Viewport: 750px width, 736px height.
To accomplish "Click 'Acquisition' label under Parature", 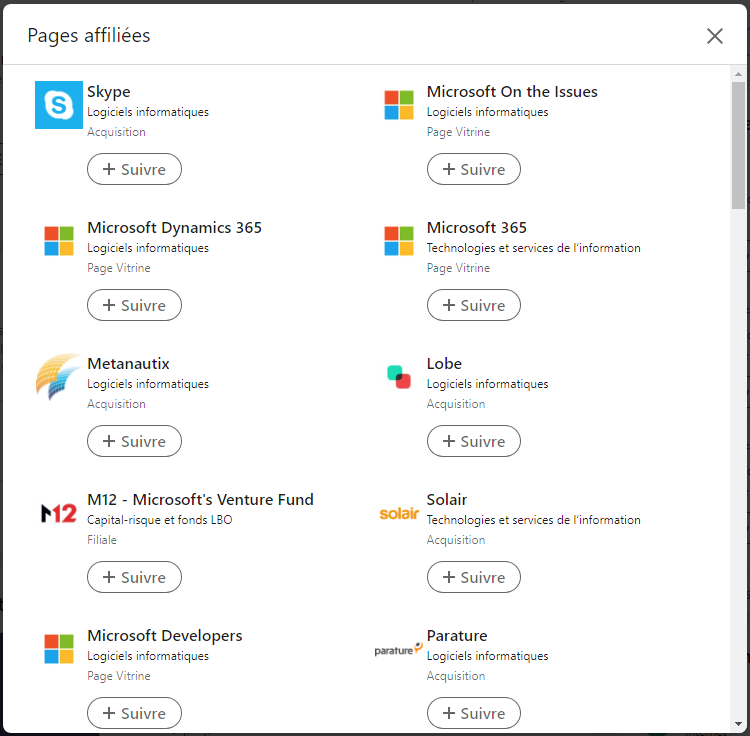I will click(x=456, y=676).
